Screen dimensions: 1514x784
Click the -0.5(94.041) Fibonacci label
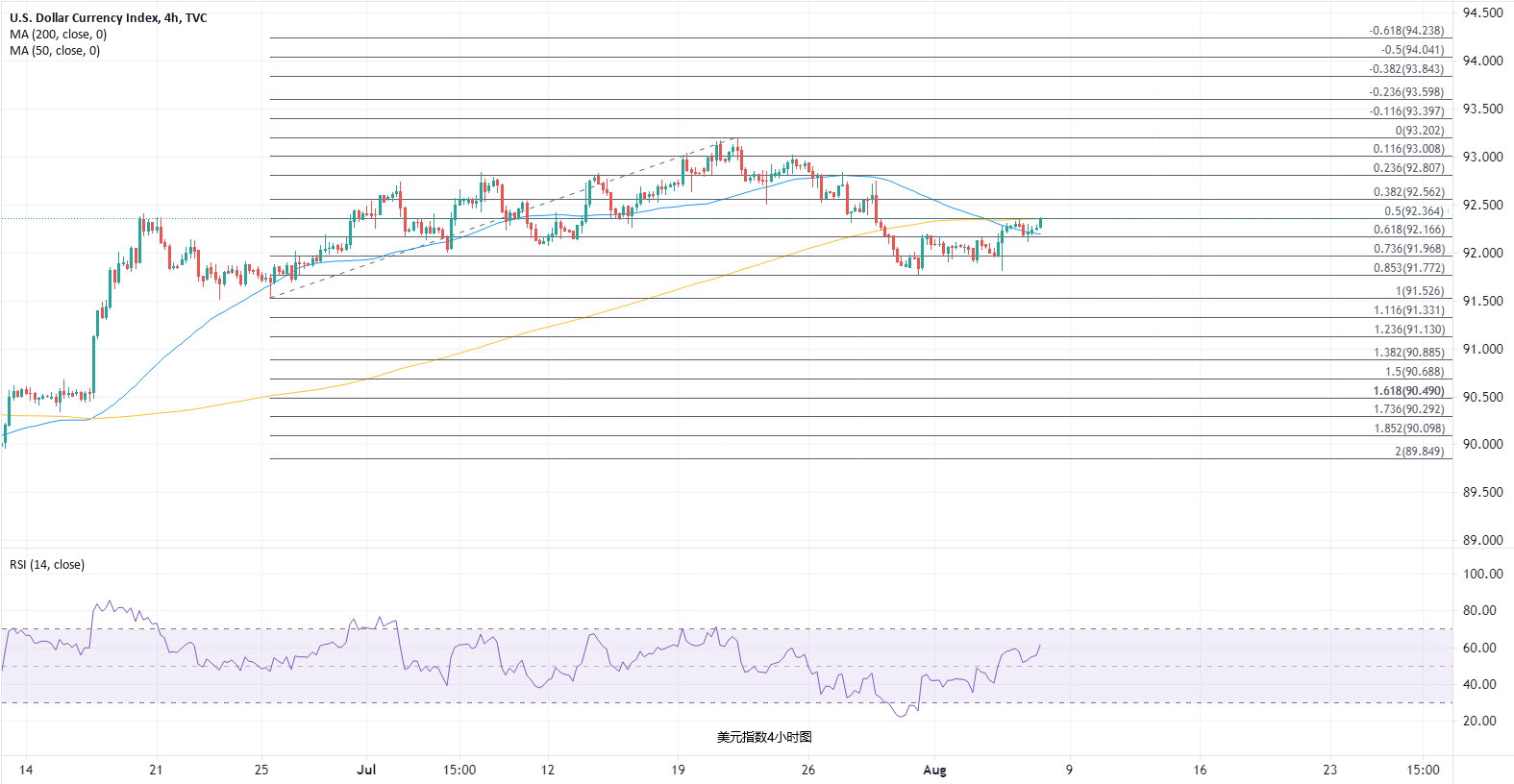pos(1412,50)
